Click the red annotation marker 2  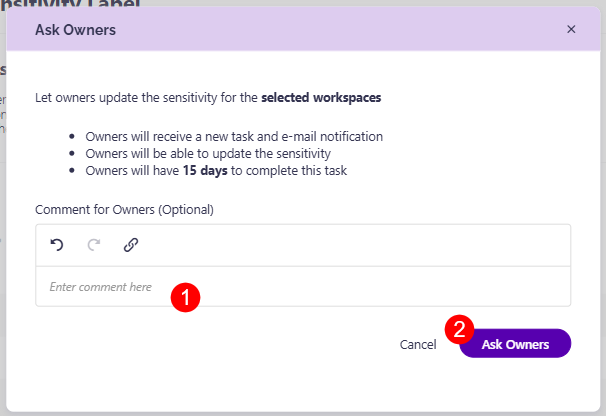pos(459,328)
